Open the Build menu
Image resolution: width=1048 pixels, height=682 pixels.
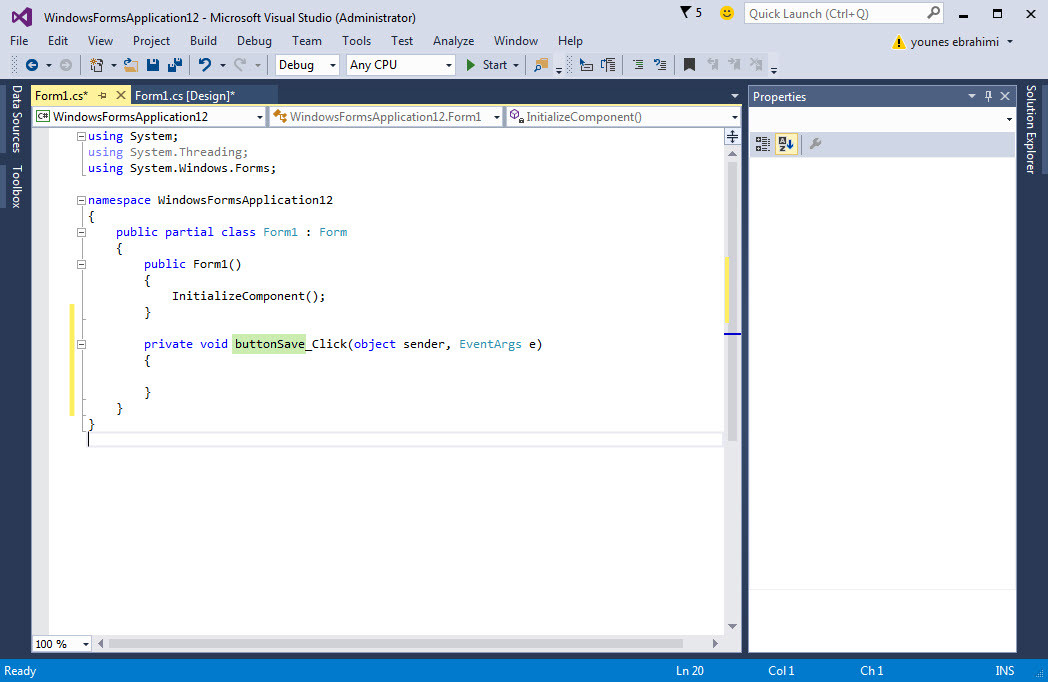203,41
